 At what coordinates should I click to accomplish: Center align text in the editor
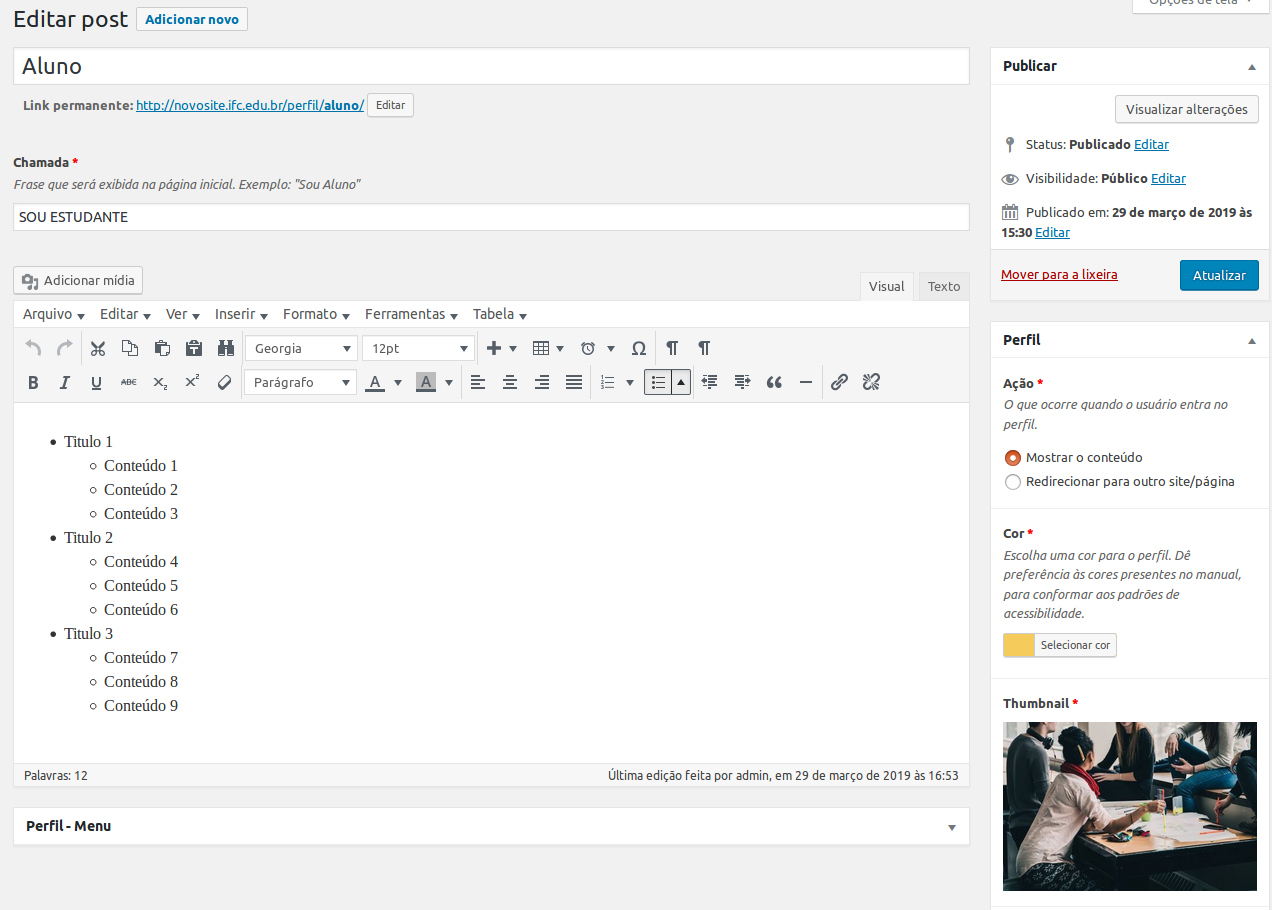pyautogui.click(x=510, y=382)
